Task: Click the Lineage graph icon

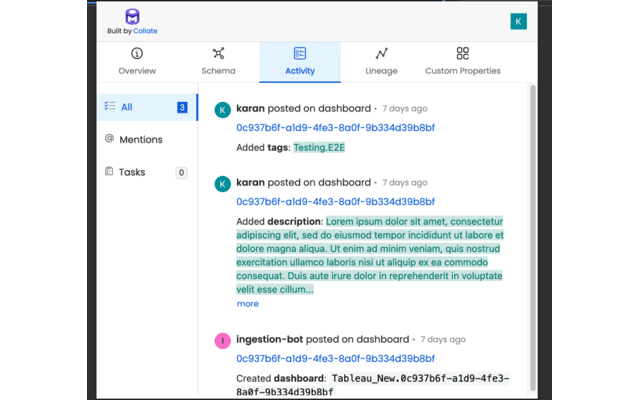Action: [x=381, y=53]
